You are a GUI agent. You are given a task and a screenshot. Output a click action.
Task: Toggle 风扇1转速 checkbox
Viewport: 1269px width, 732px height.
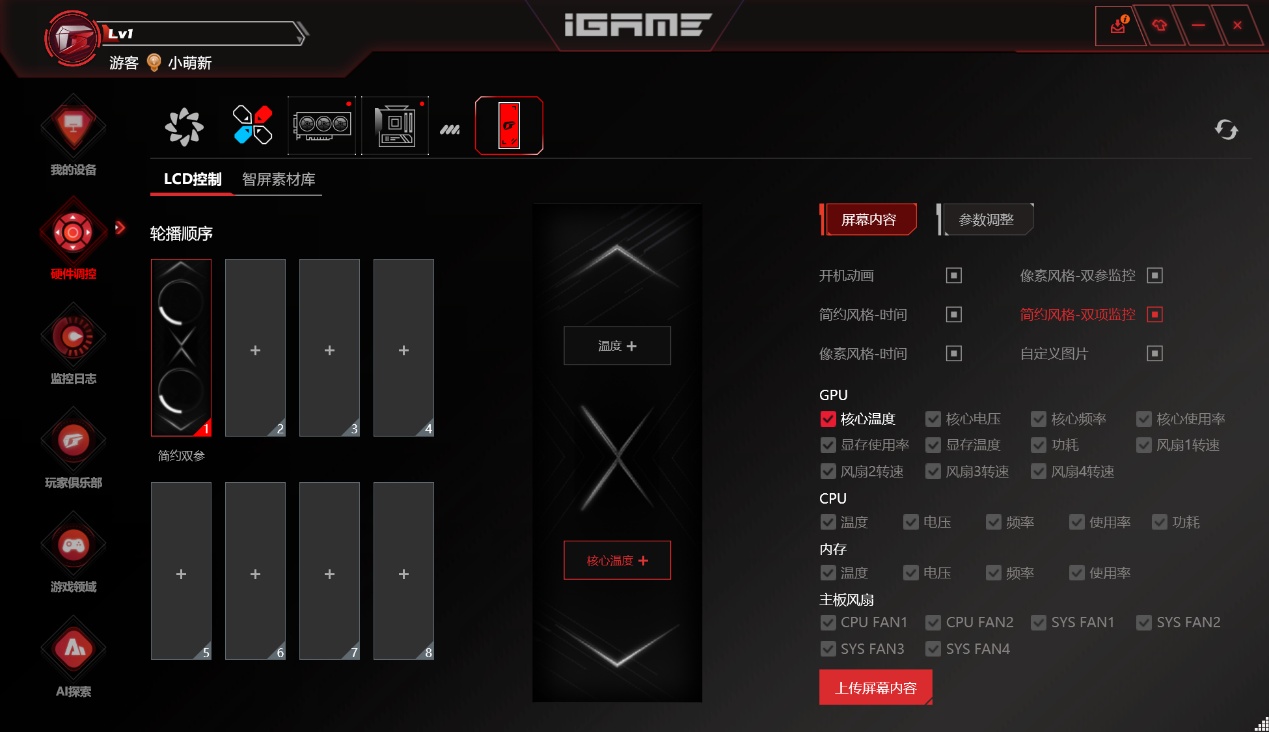coord(1144,445)
